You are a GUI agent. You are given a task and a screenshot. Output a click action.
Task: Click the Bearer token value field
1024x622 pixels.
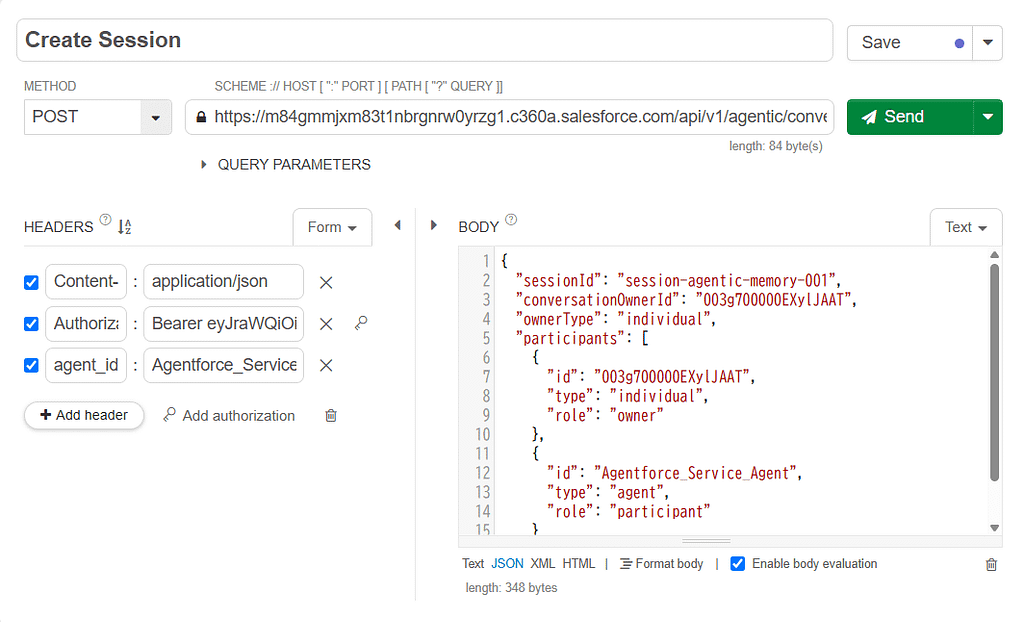[224, 323]
